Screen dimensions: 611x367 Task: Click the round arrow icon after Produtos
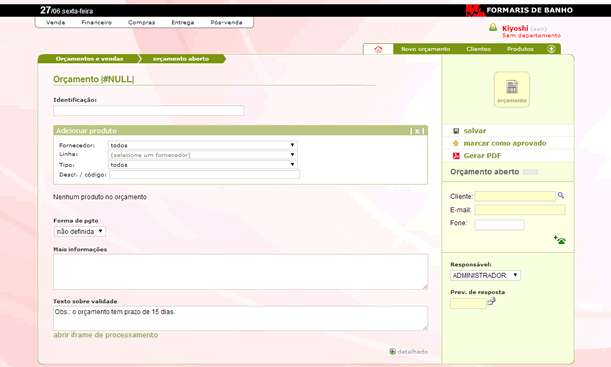551,49
